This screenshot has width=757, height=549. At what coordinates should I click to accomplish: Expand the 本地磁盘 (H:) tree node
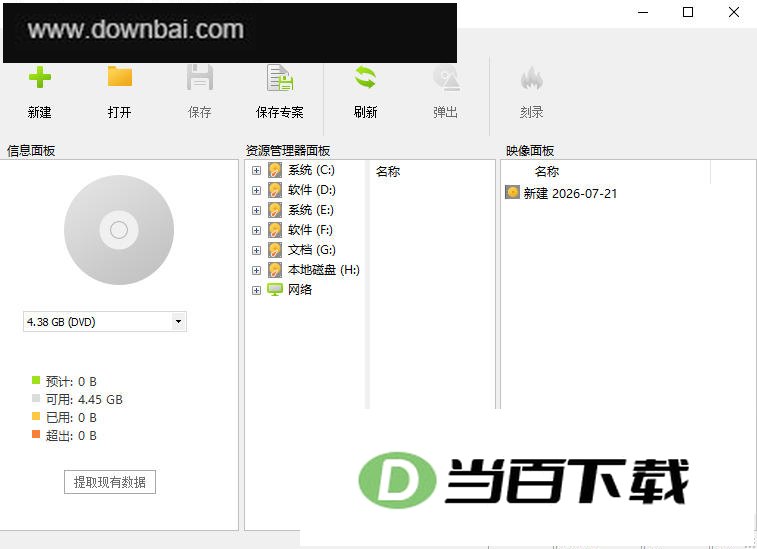coord(256,270)
